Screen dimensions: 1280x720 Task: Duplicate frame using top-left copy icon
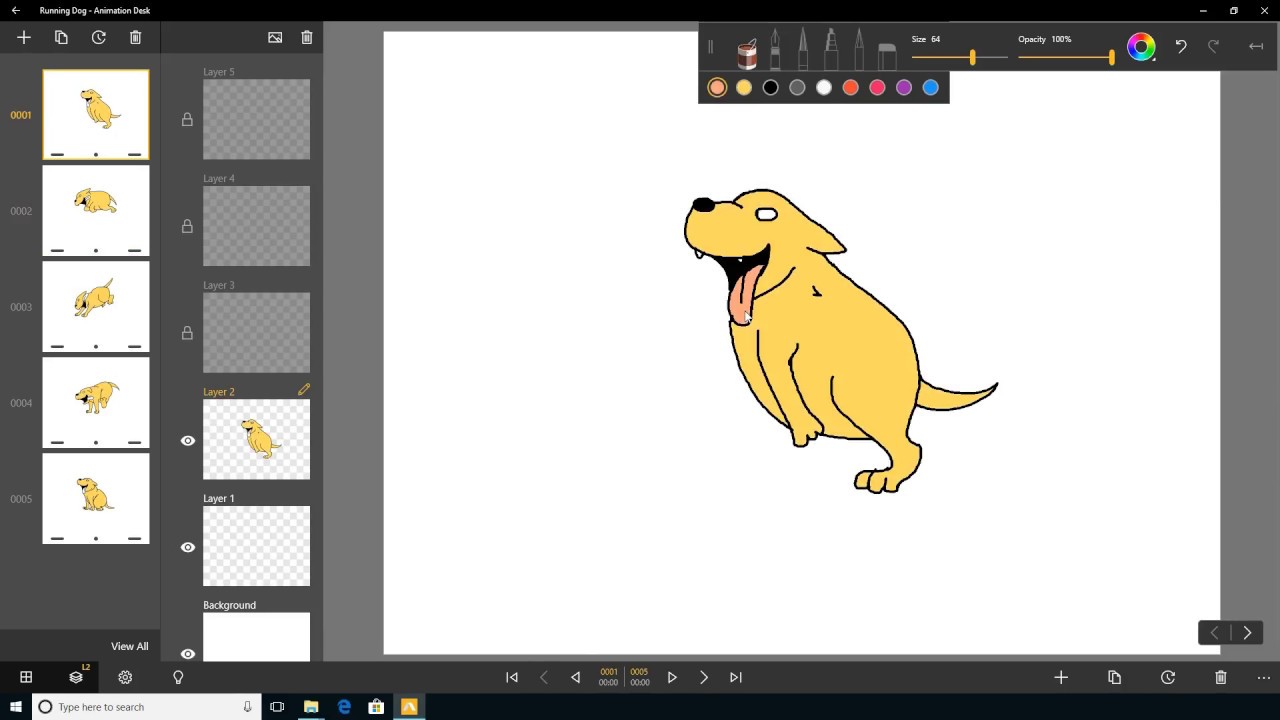tap(61, 37)
